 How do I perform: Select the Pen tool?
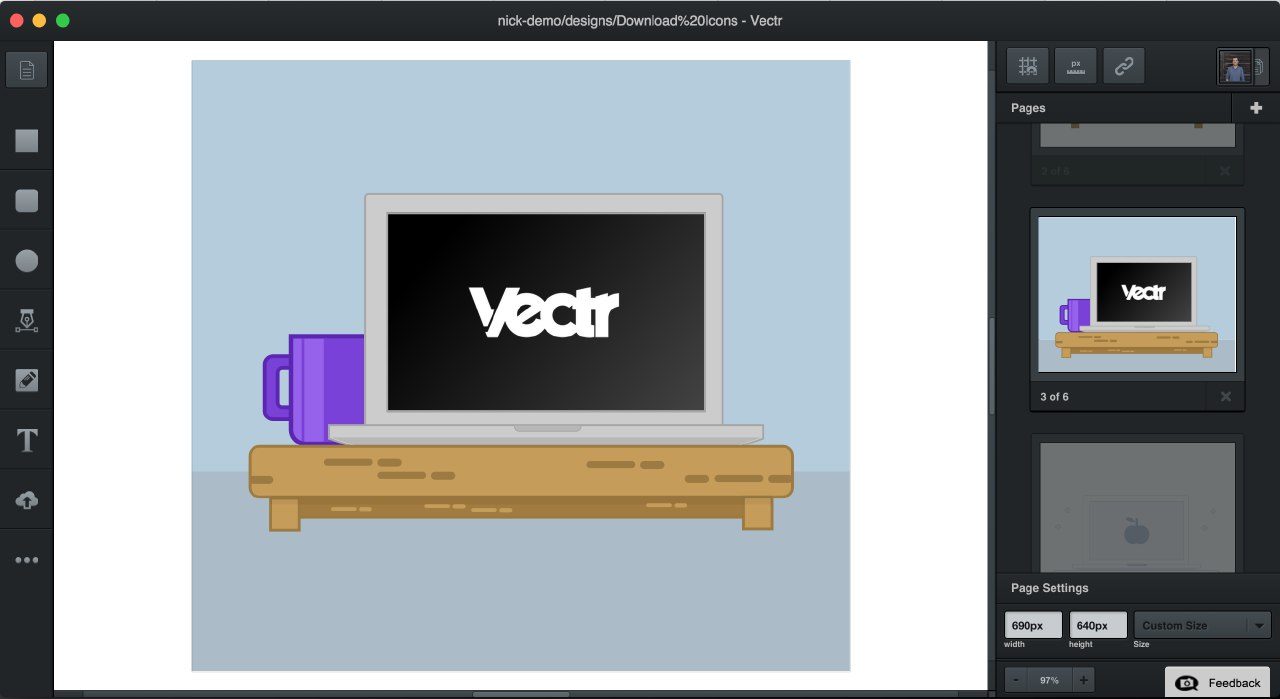pos(26,320)
